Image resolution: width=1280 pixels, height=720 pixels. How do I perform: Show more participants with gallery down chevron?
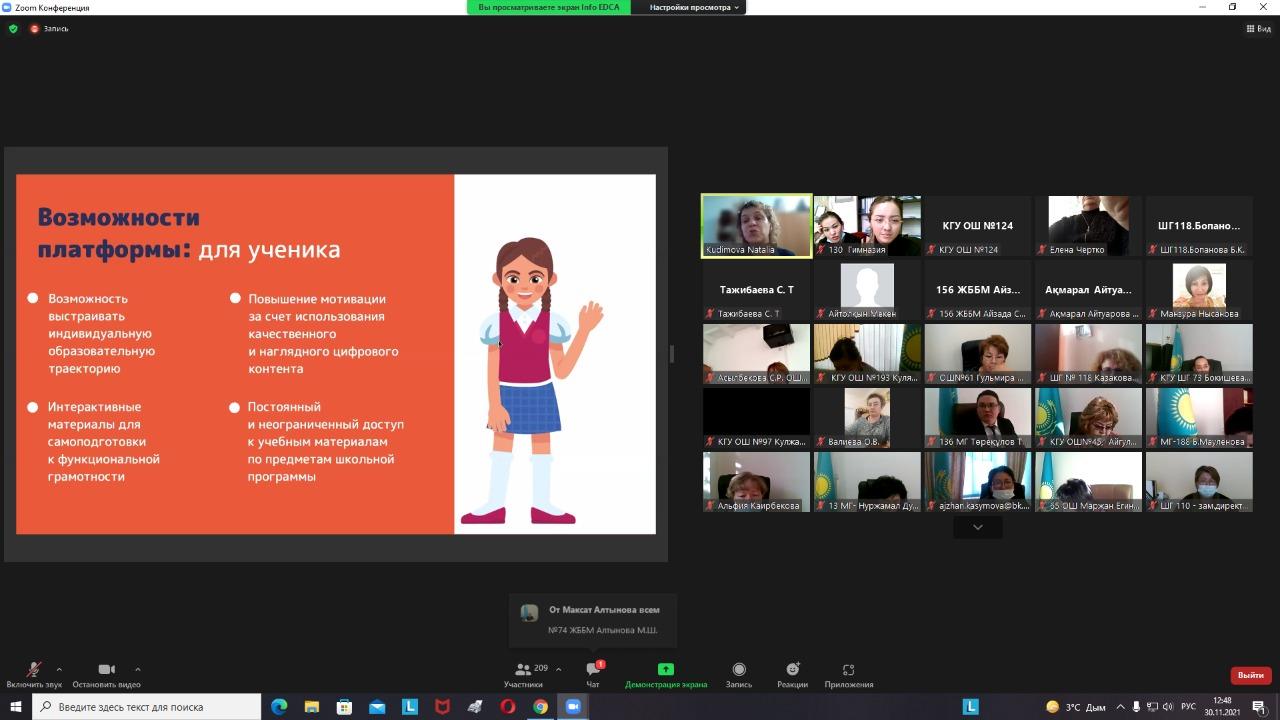tap(977, 527)
